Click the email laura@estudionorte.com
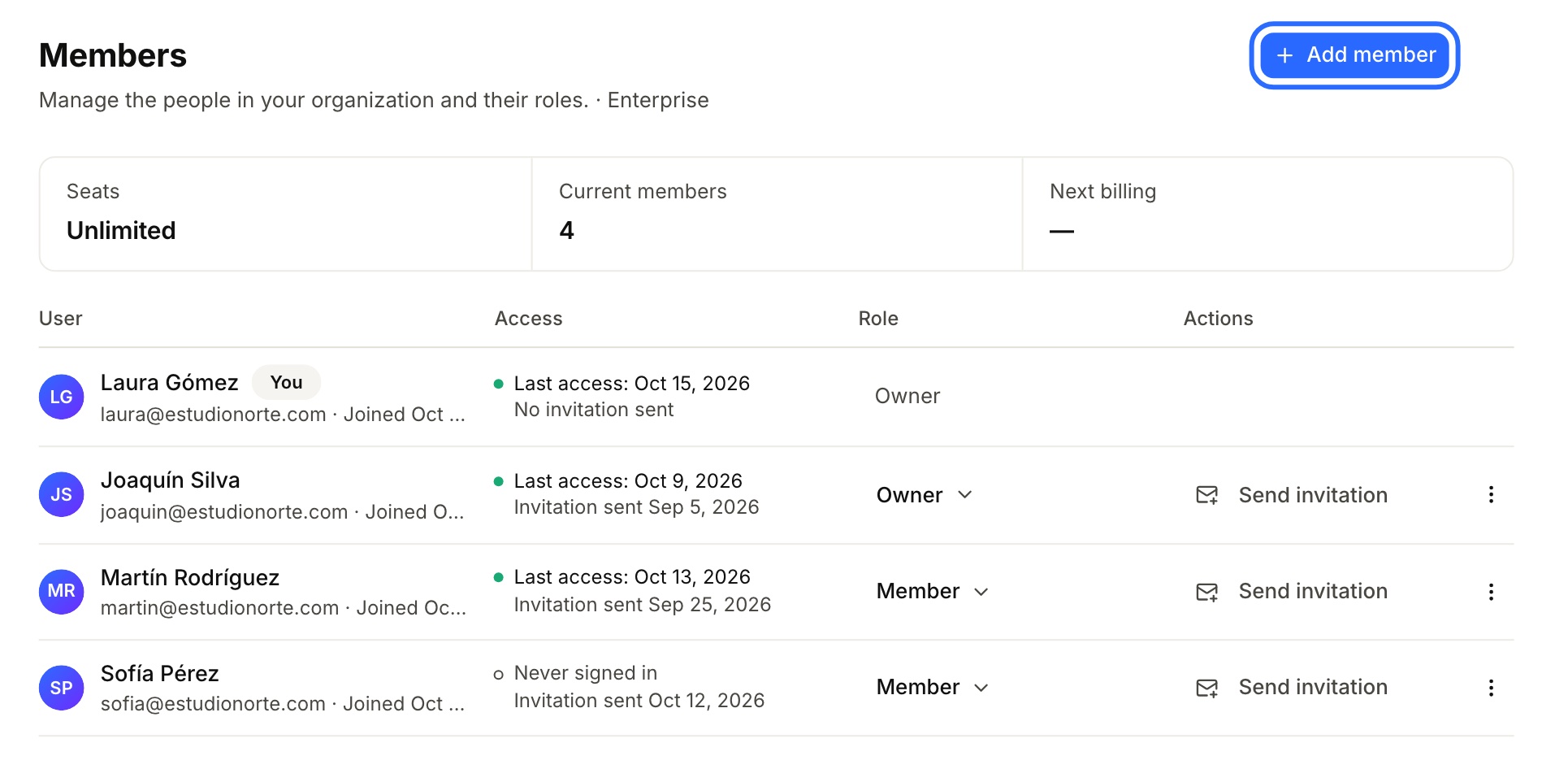 click(x=213, y=415)
